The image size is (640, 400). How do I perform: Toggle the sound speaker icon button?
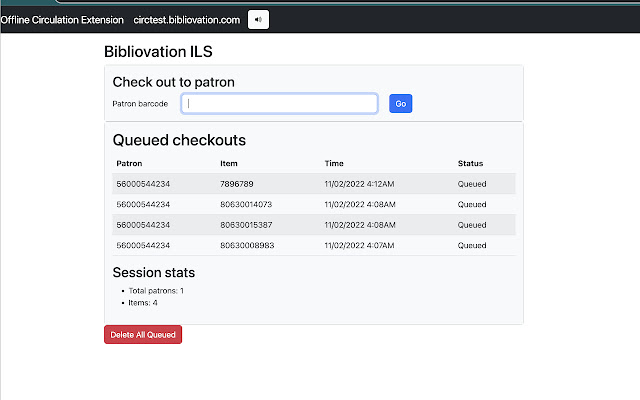[x=258, y=20]
